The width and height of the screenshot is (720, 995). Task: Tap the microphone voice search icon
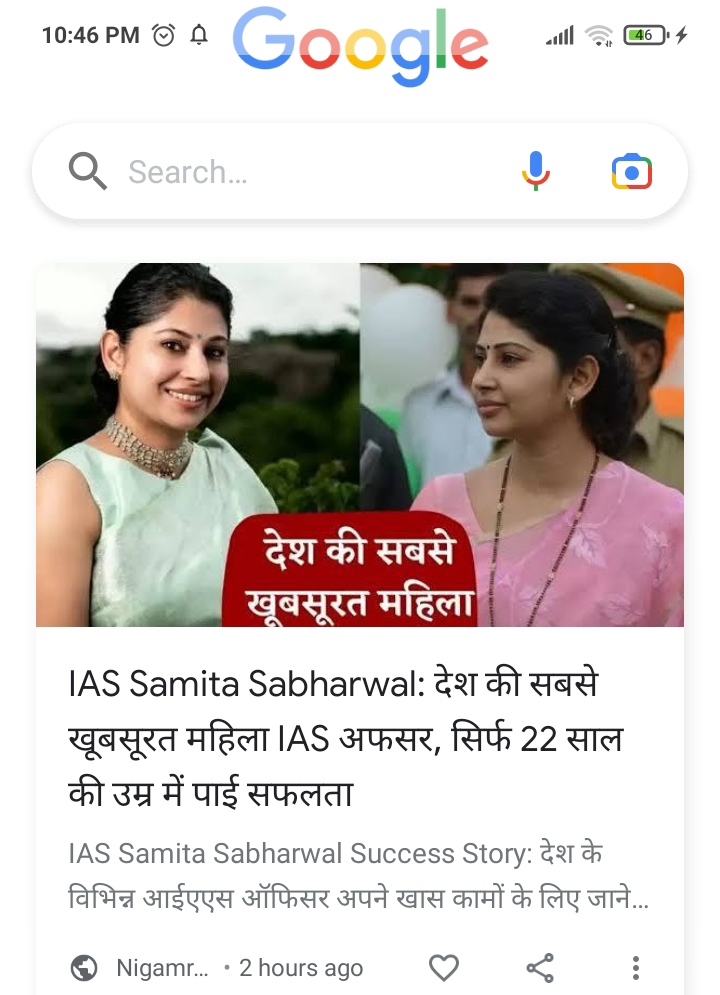(x=535, y=171)
